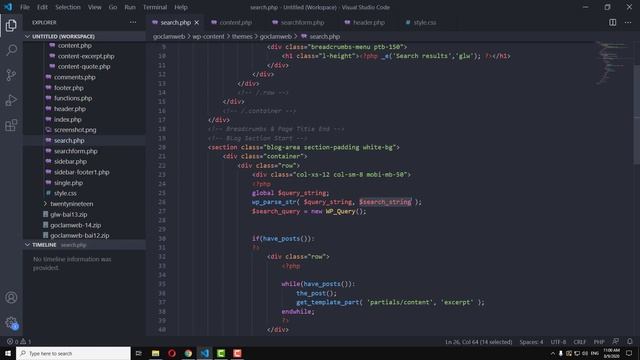This screenshot has width=640, height=360.
Task: Change indentation via Spaces: 4
Action: (x=531, y=342)
